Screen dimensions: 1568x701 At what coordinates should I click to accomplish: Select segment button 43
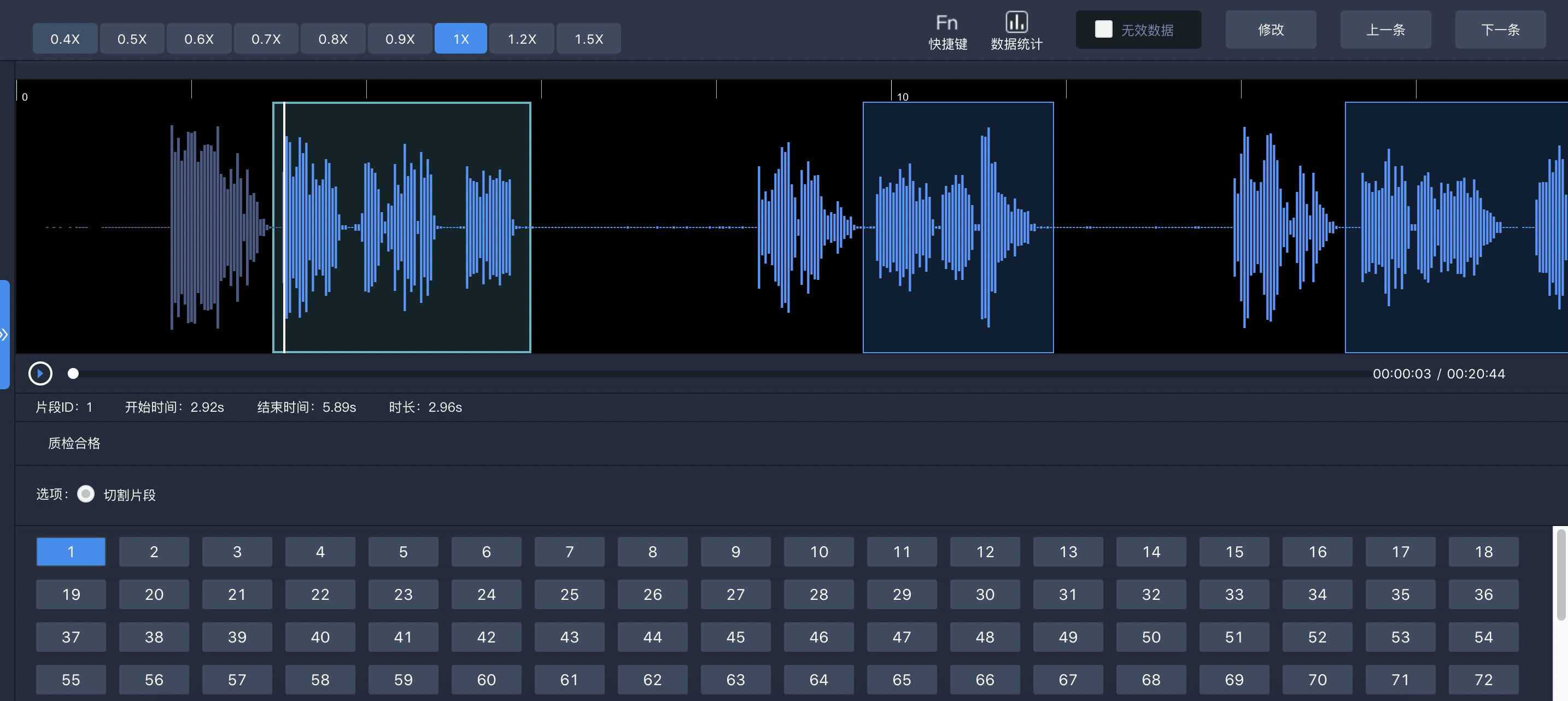pos(569,637)
